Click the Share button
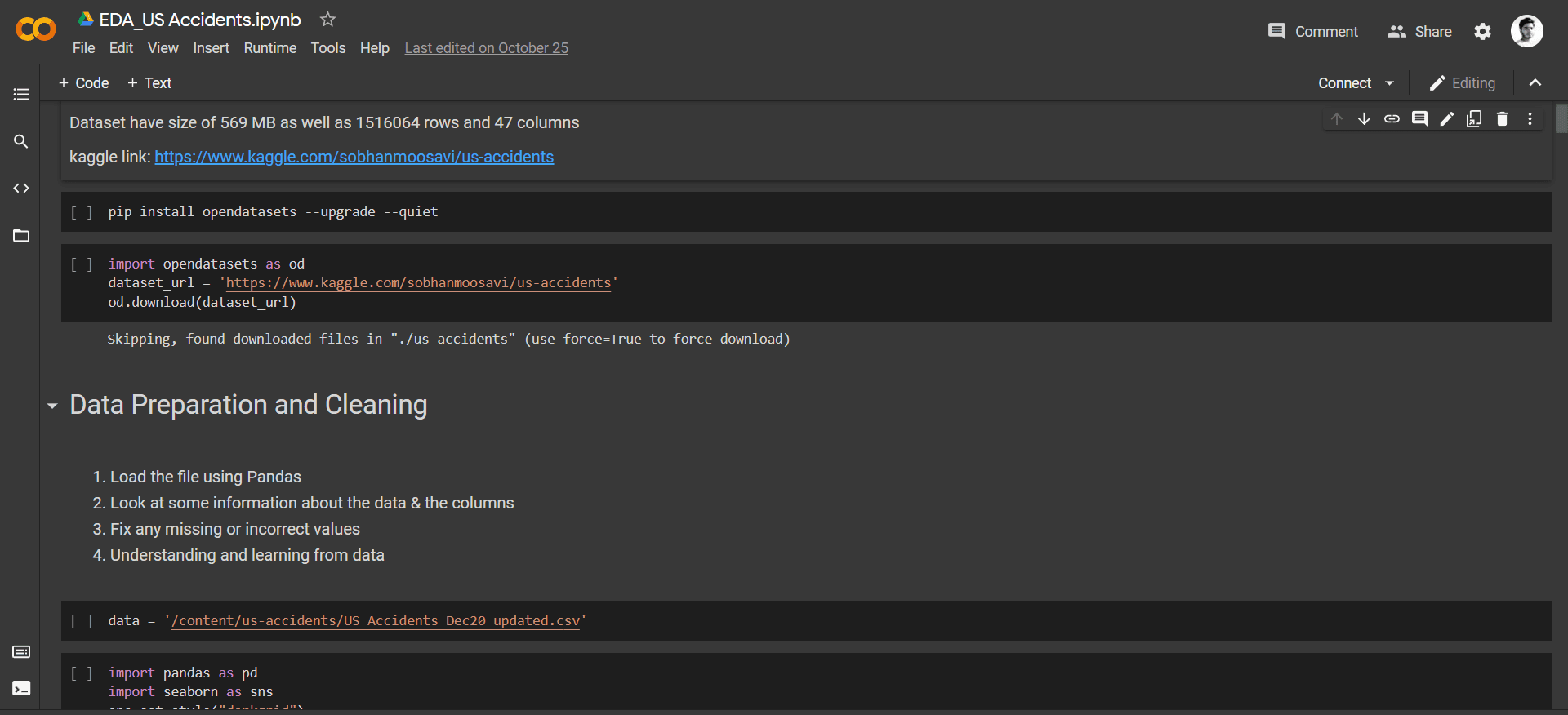The width and height of the screenshot is (1568, 715). click(1419, 32)
